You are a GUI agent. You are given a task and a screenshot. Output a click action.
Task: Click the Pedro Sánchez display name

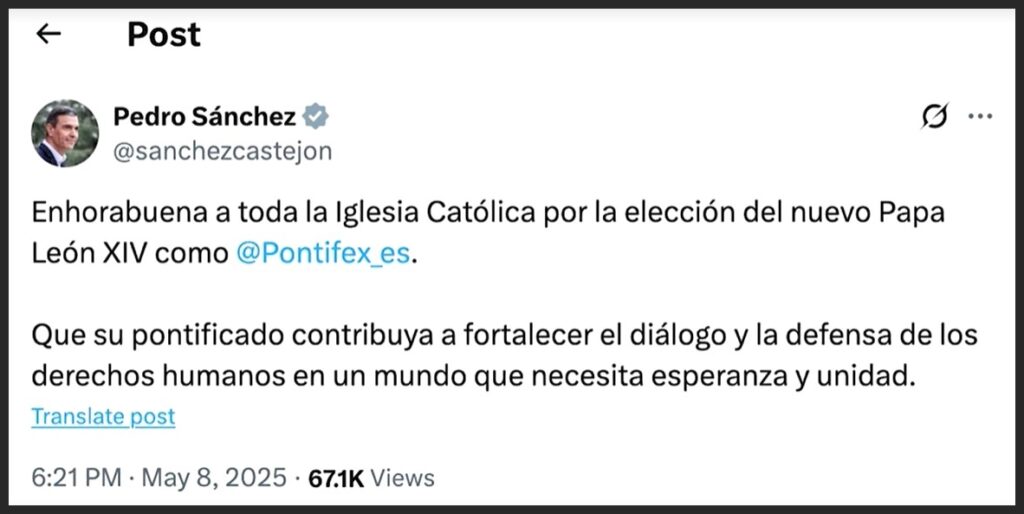click(x=204, y=117)
